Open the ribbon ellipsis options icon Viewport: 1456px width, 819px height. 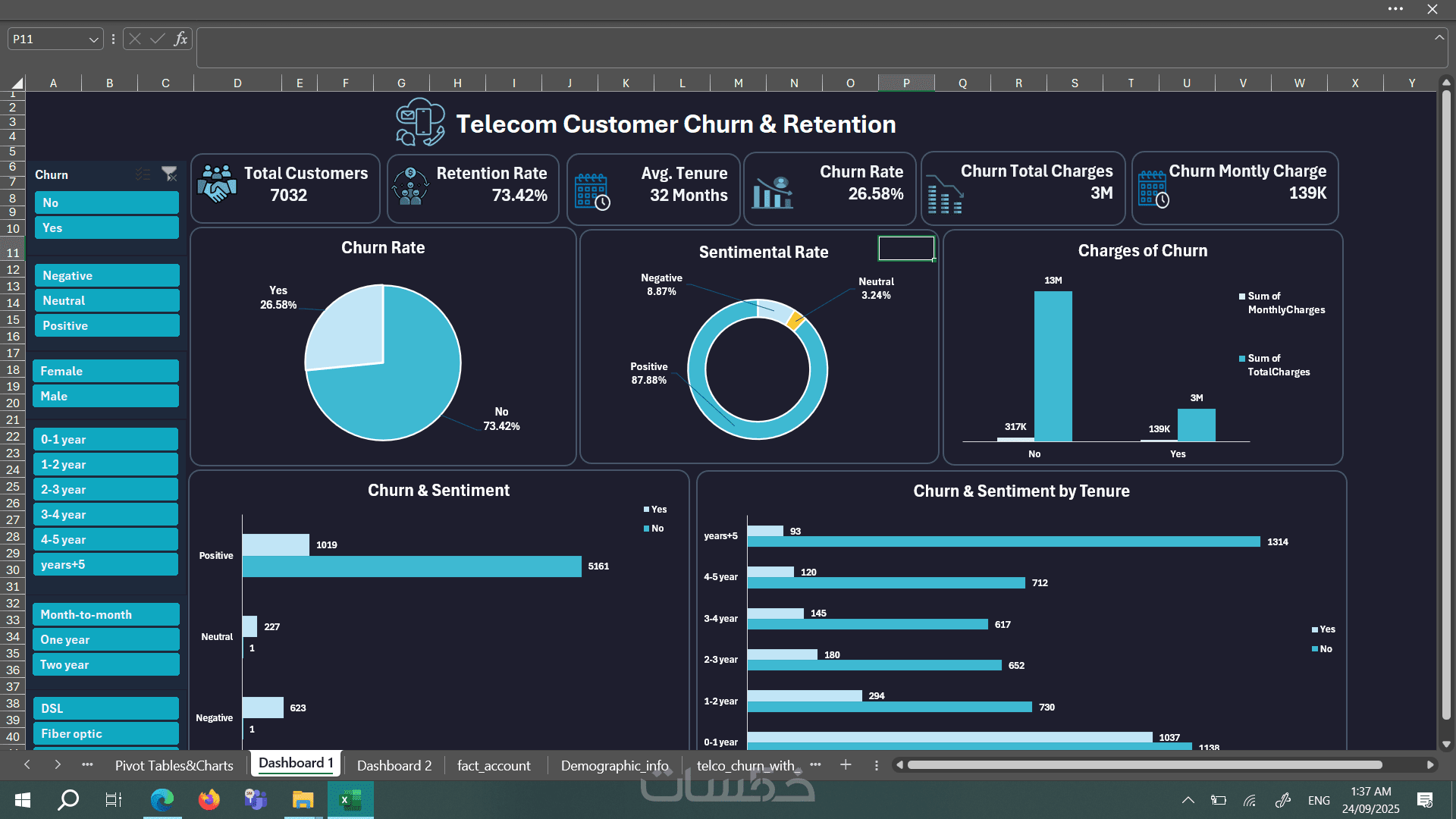[x=1395, y=9]
